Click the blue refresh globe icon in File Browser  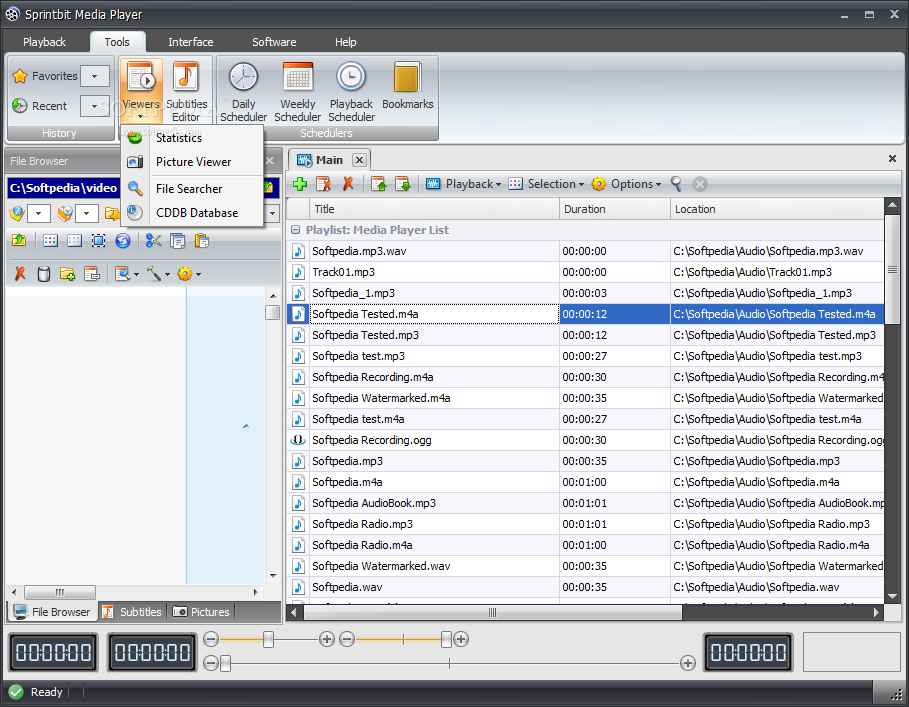(x=123, y=240)
